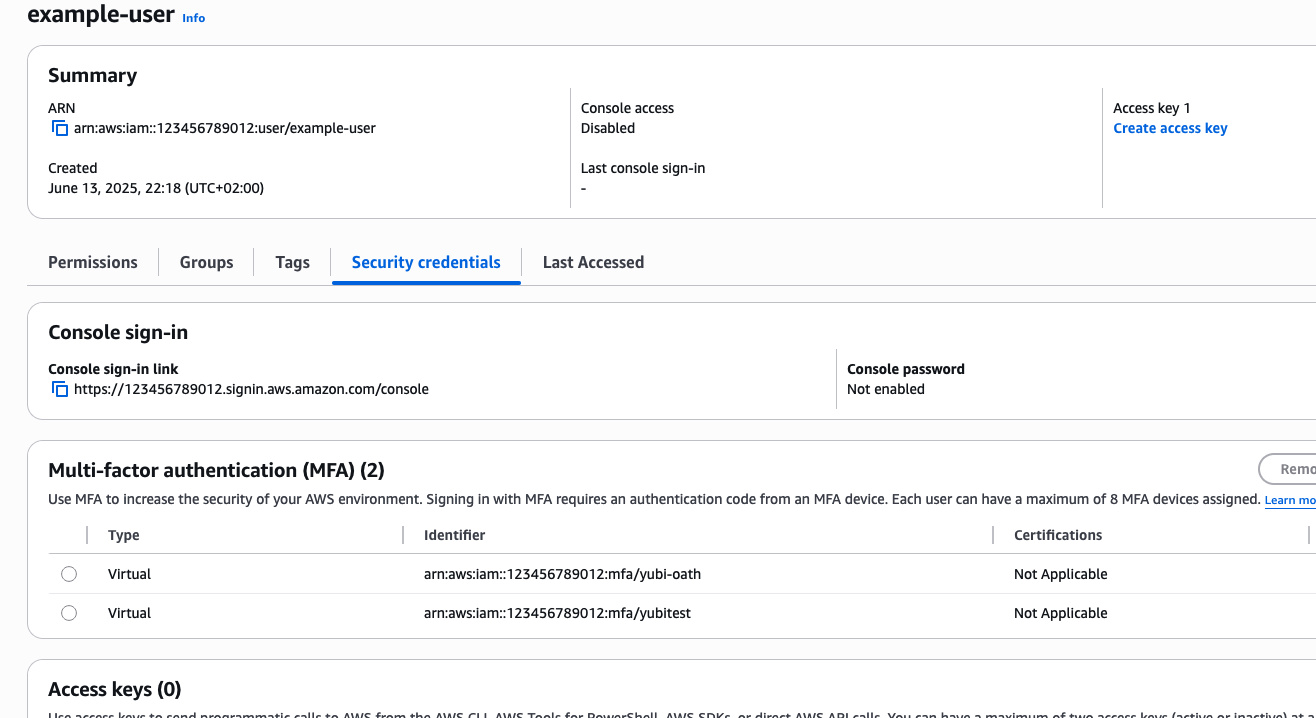This screenshot has width=1316, height=718.
Task: Click Create access key link
Action: pyautogui.click(x=1169, y=128)
